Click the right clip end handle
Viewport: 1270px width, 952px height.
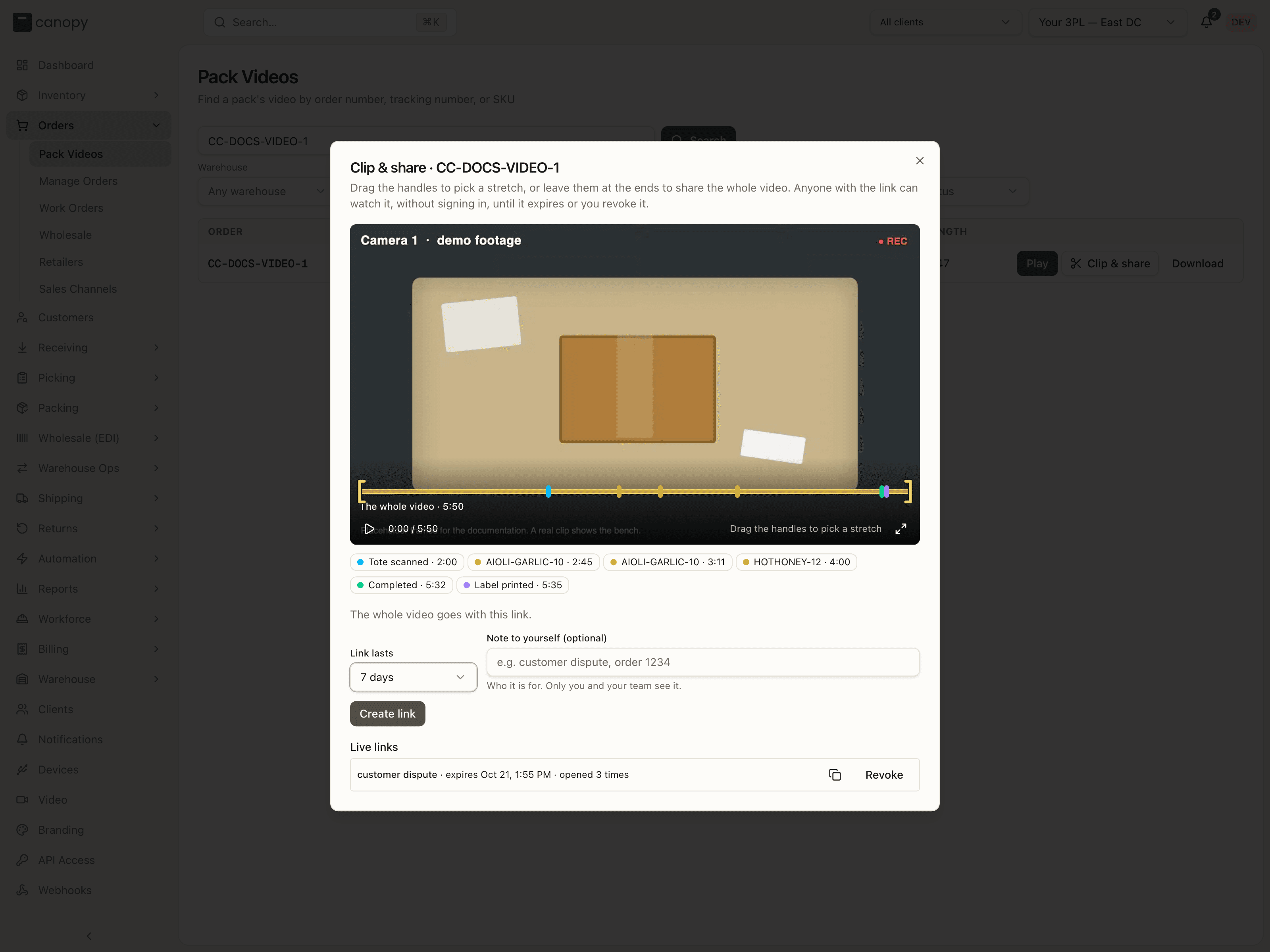point(908,491)
